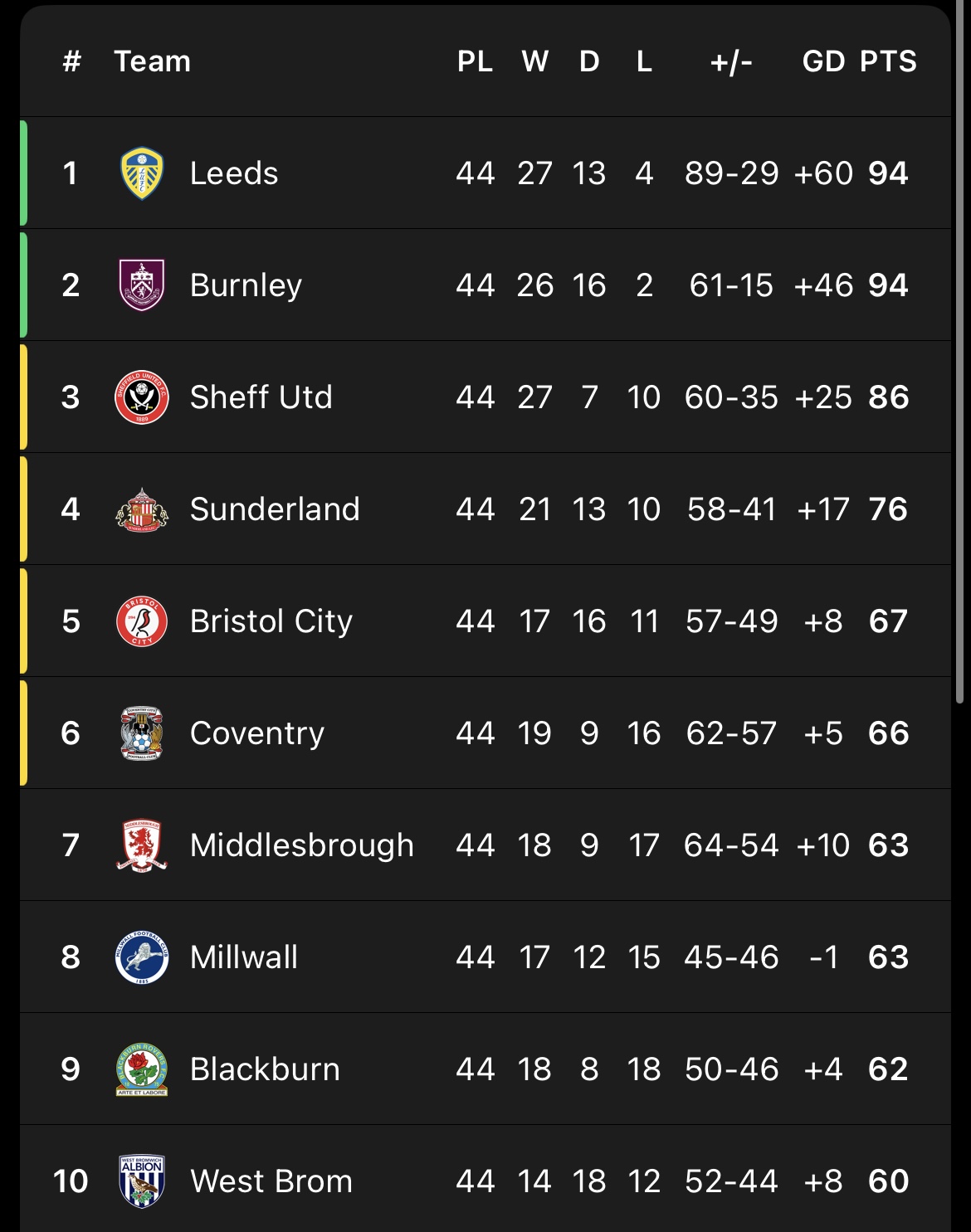Click the Middlesbrough lion crest
Image resolution: width=971 pixels, height=1232 pixels.
[142, 845]
